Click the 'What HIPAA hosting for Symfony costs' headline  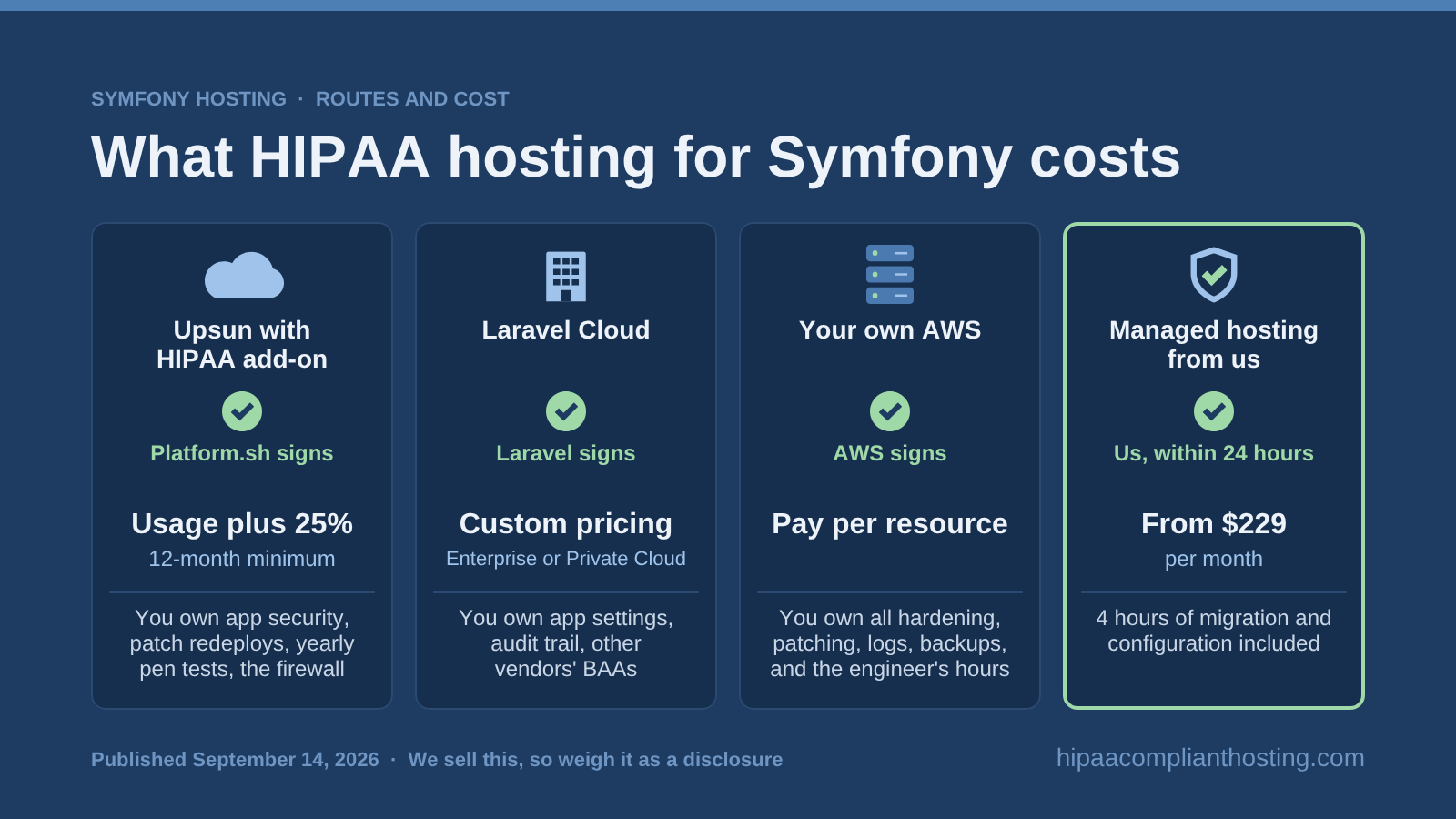click(x=636, y=157)
